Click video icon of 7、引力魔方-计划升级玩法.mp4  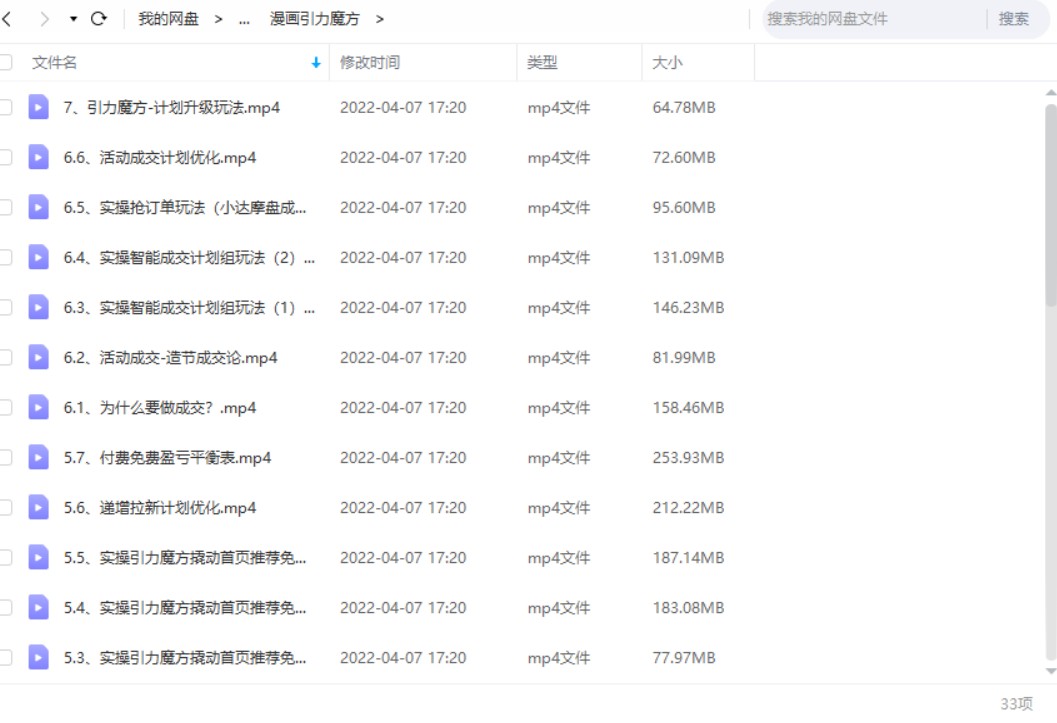[x=38, y=107]
